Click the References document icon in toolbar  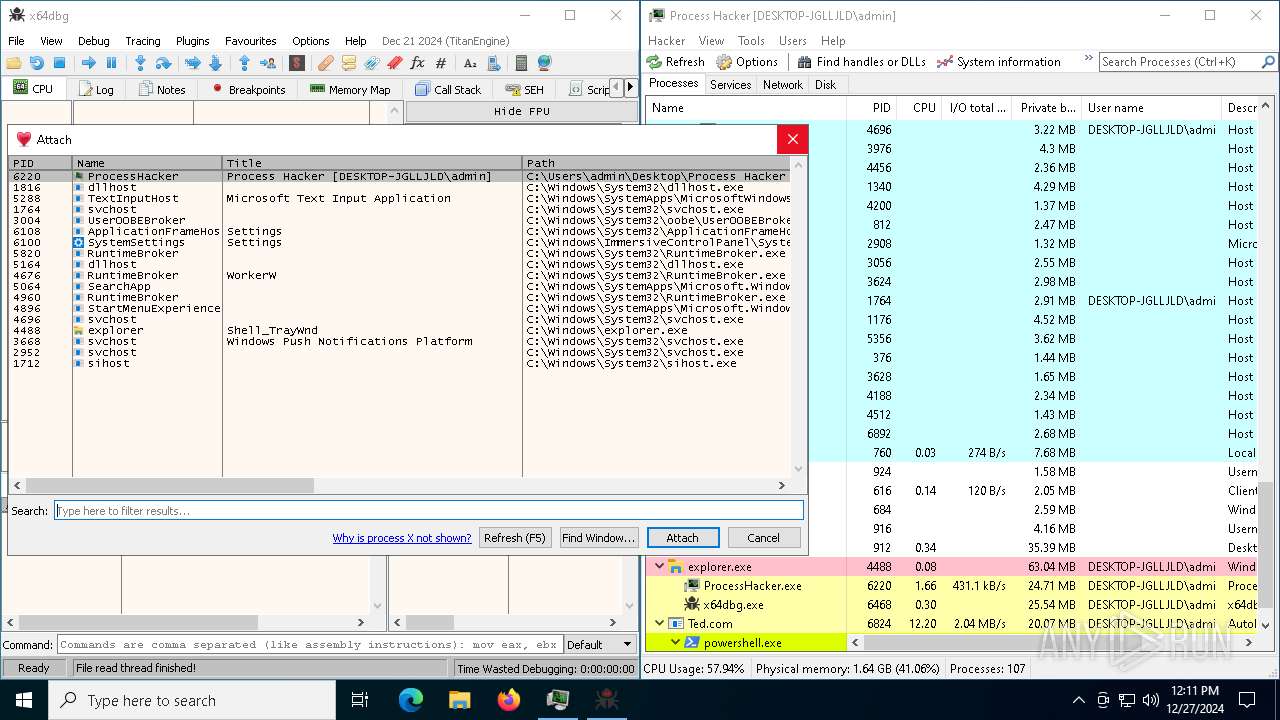[x=493, y=63]
